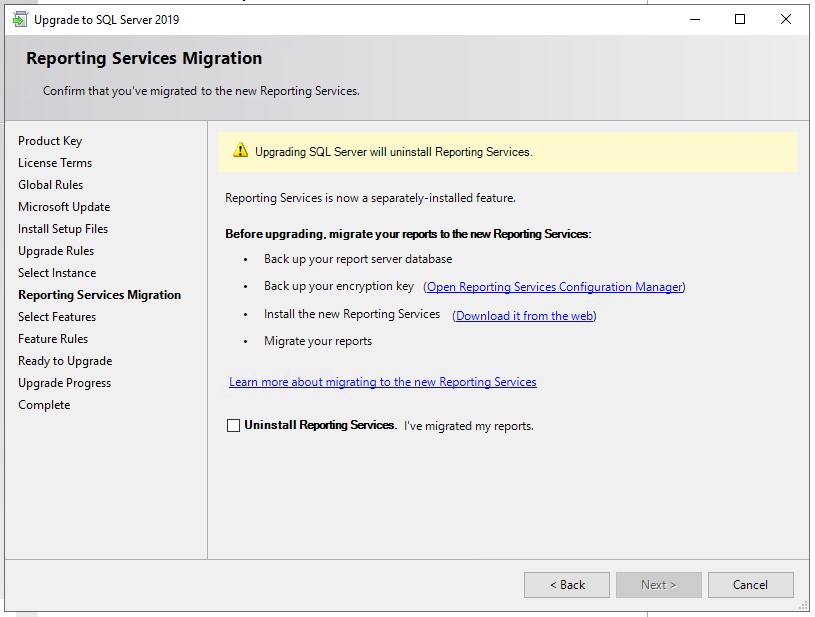This screenshot has width=815, height=617.
Task: Click 'Upgrading SQL Server will uninstall' warning text
Action: click(x=393, y=152)
